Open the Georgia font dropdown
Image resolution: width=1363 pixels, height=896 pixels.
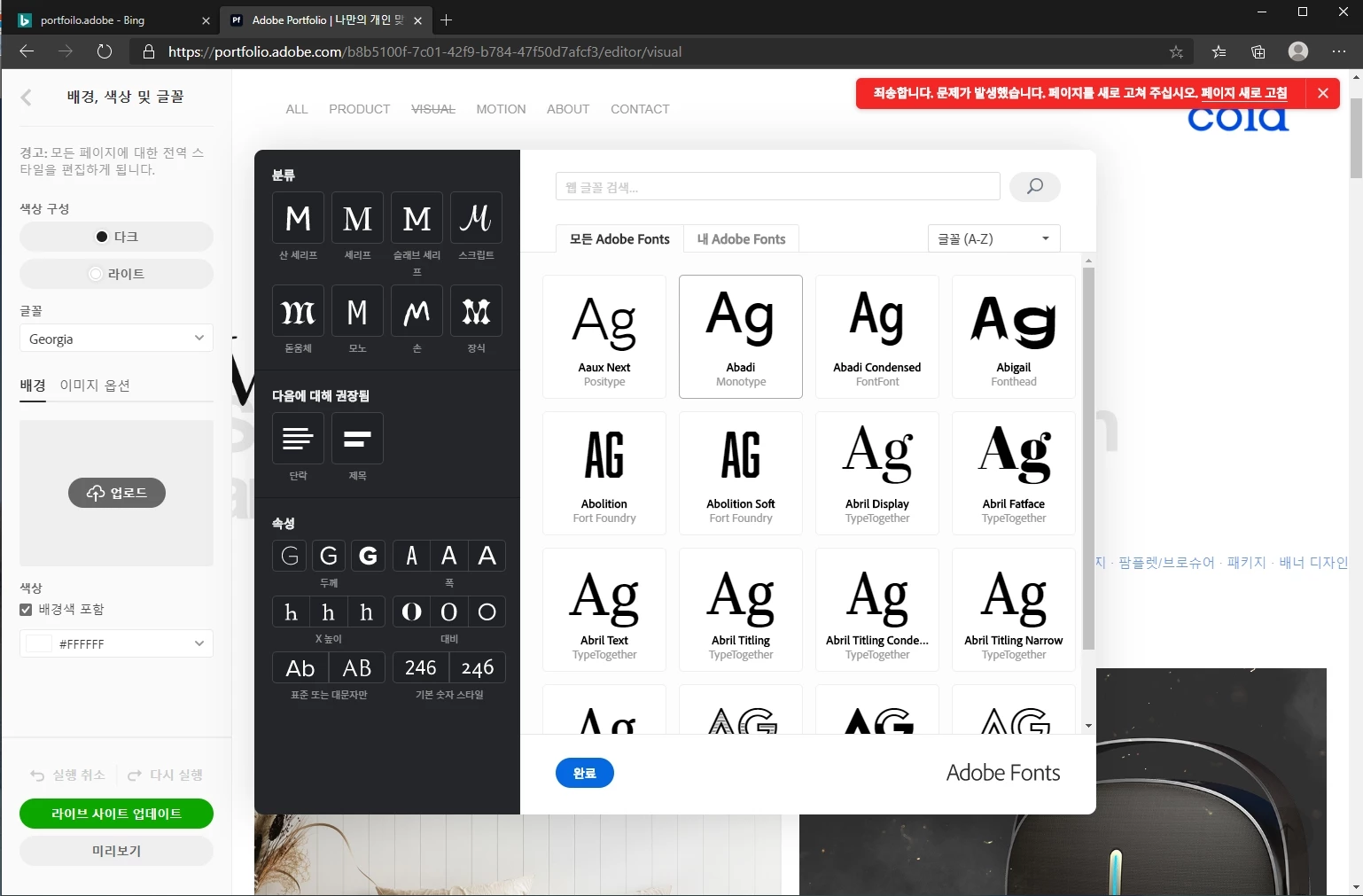[116, 339]
